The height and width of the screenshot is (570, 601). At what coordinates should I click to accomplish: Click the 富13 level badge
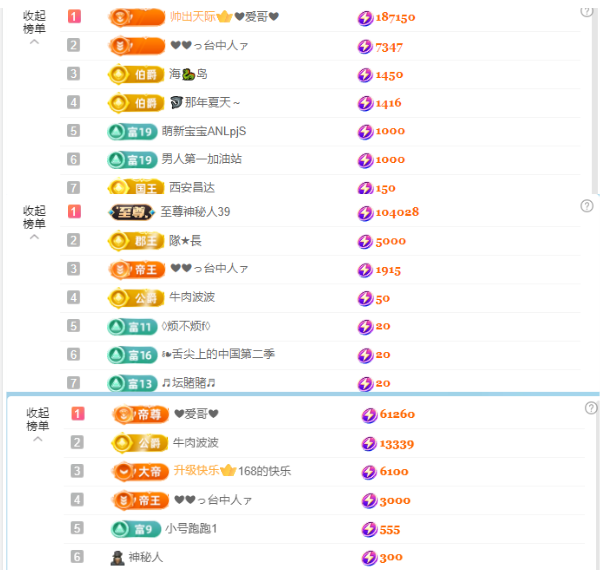tap(132, 383)
